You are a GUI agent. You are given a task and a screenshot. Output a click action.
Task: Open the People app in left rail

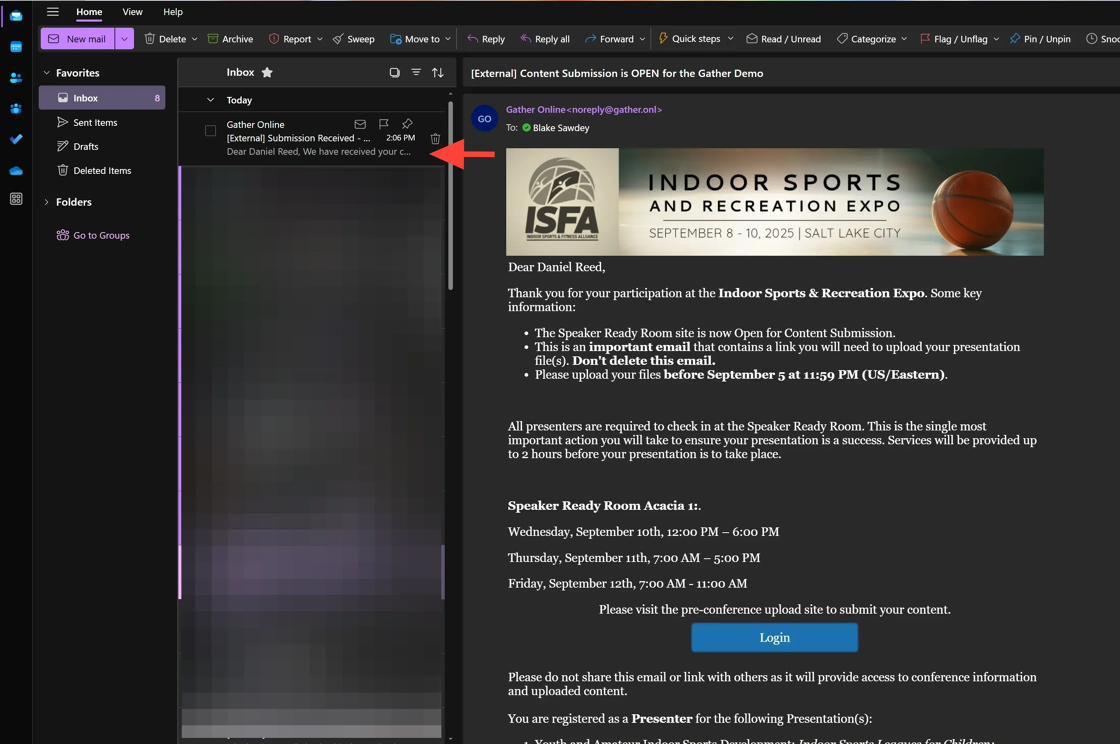point(16,78)
